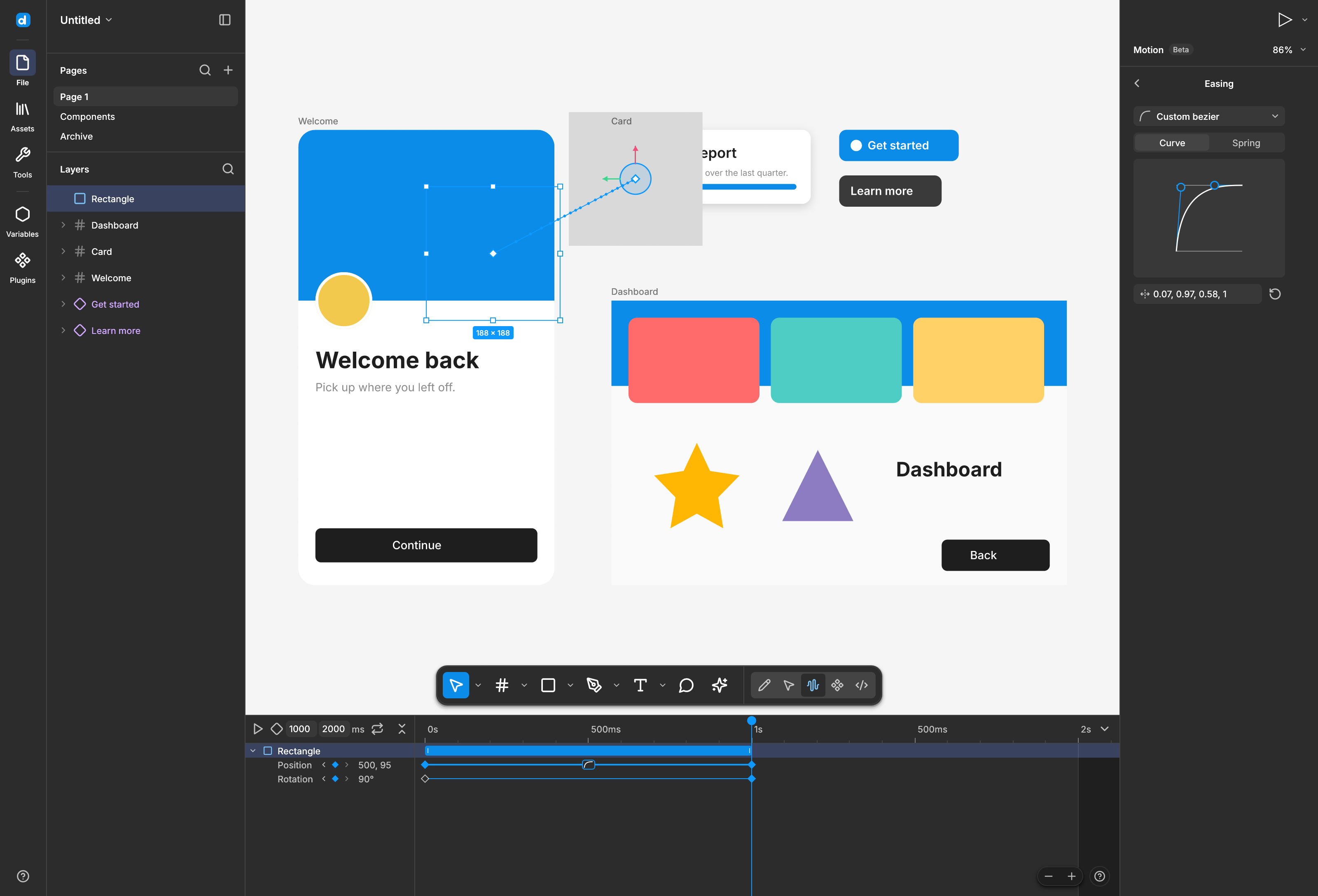Add a new page with the plus icon

pos(228,70)
